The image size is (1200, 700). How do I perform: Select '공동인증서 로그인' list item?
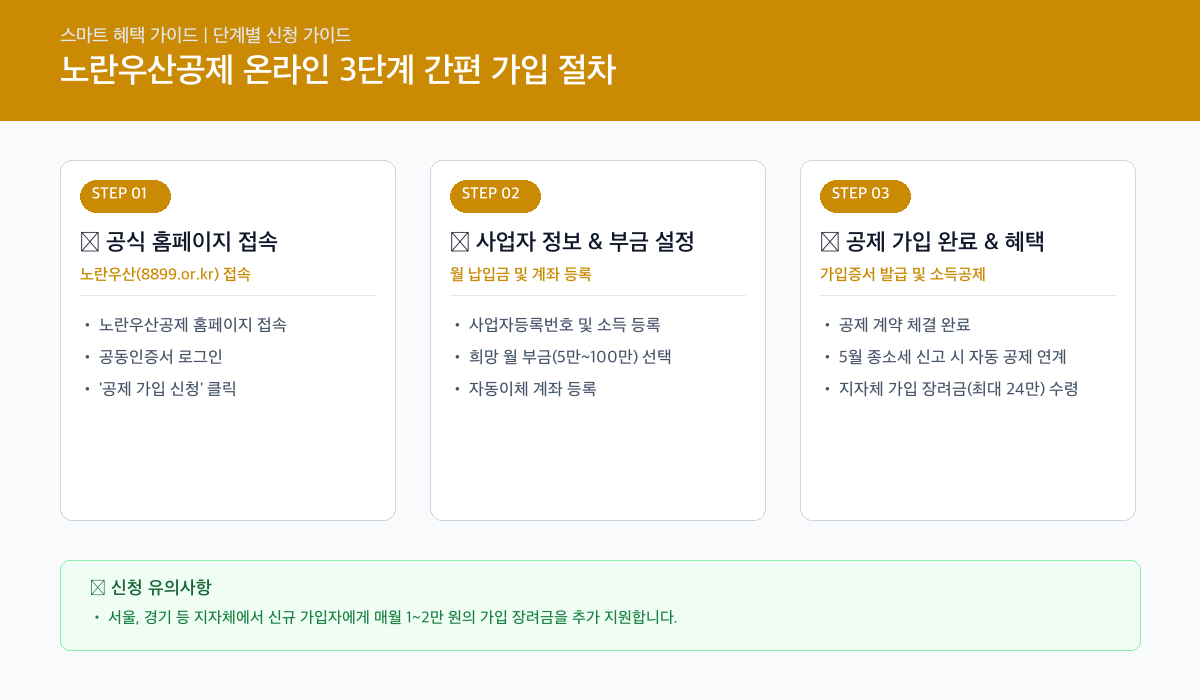pyautogui.click(x=160, y=357)
